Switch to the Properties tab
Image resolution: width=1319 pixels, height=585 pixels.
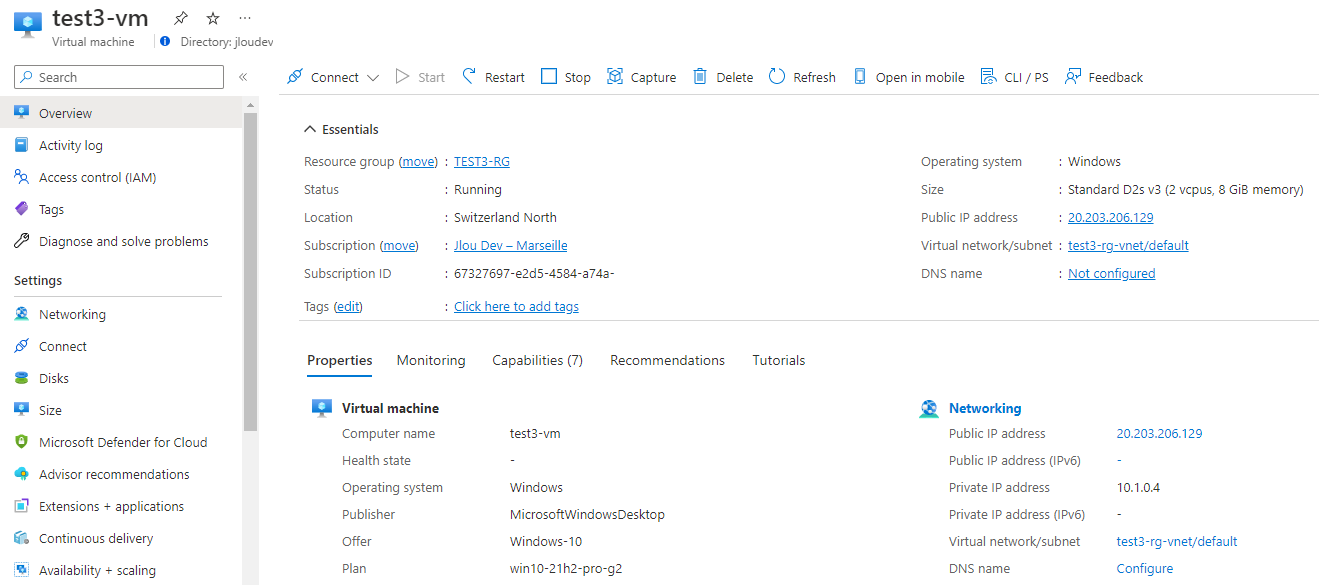pos(339,360)
